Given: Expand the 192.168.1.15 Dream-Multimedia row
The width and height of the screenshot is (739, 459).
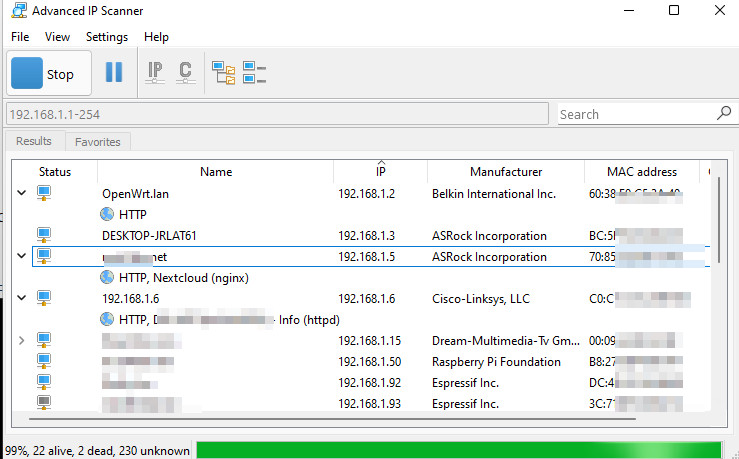Looking at the screenshot, I should (21, 340).
